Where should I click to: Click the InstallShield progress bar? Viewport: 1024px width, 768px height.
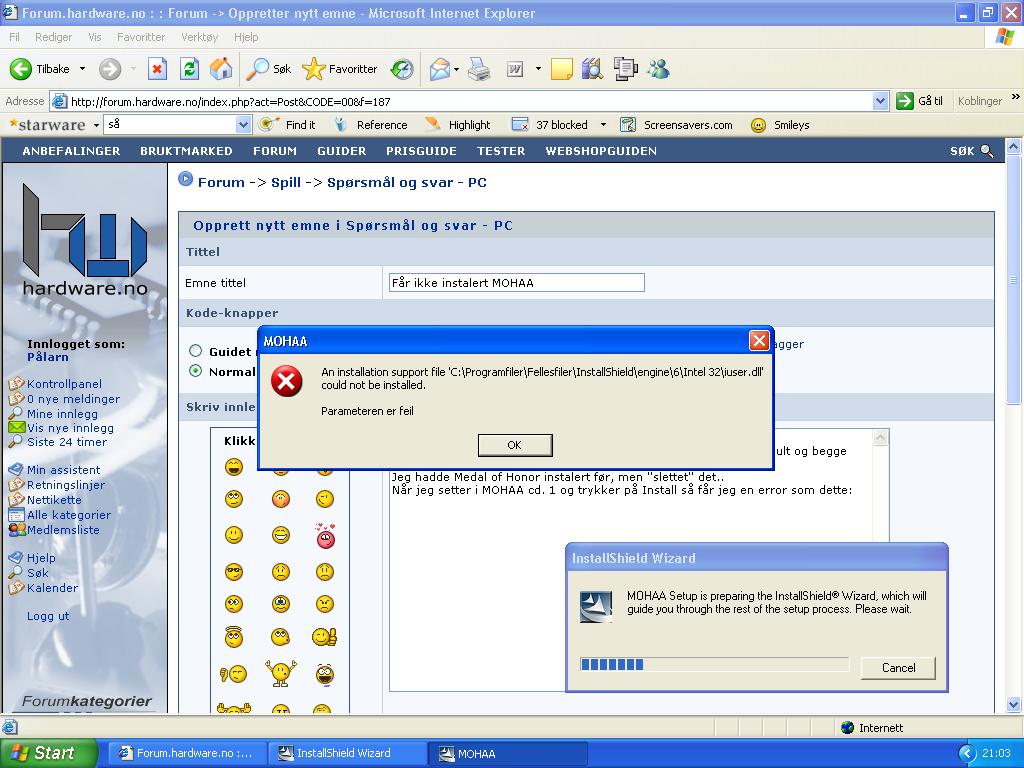click(x=714, y=664)
